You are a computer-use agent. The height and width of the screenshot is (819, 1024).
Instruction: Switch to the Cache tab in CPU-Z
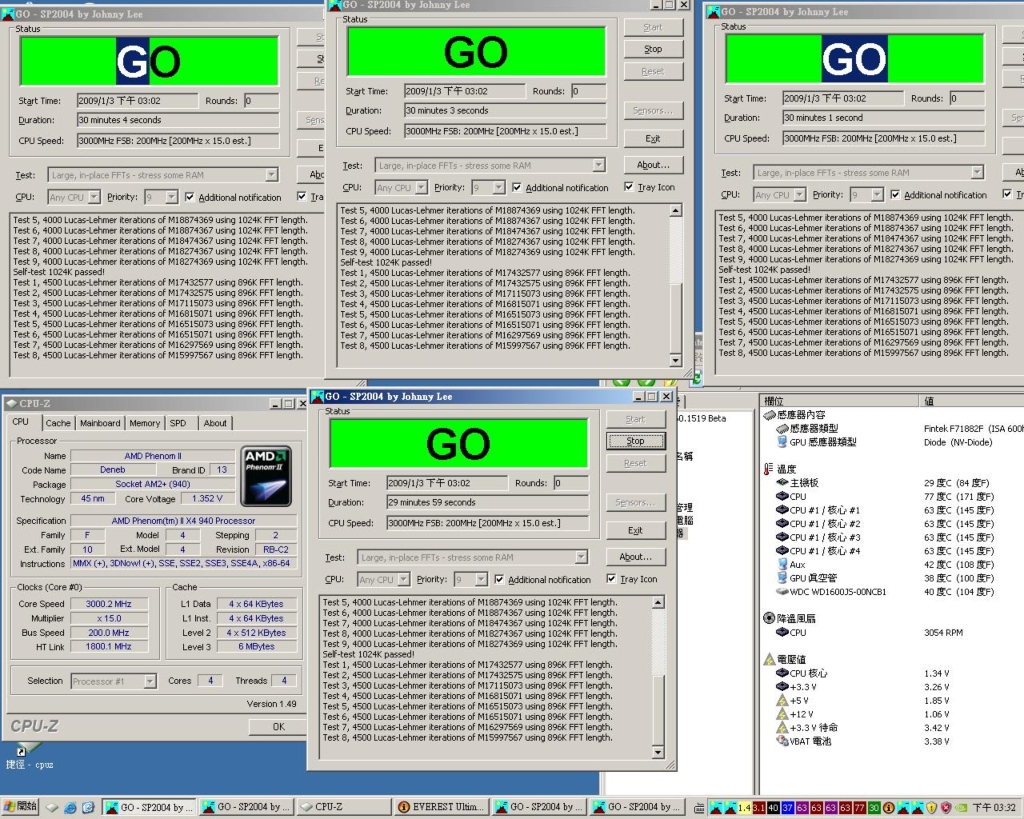(x=58, y=423)
